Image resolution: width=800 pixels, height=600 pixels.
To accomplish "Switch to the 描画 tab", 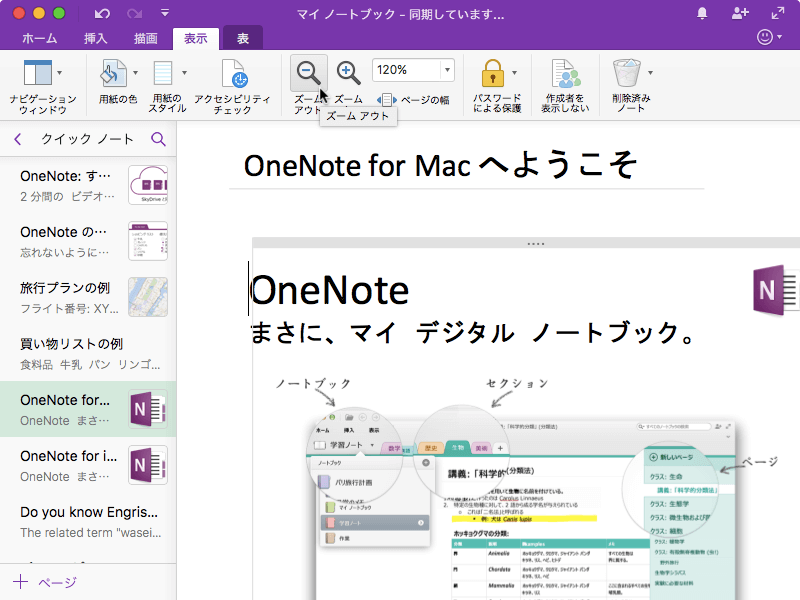I will pyautogui.click(x=145, y=38).
